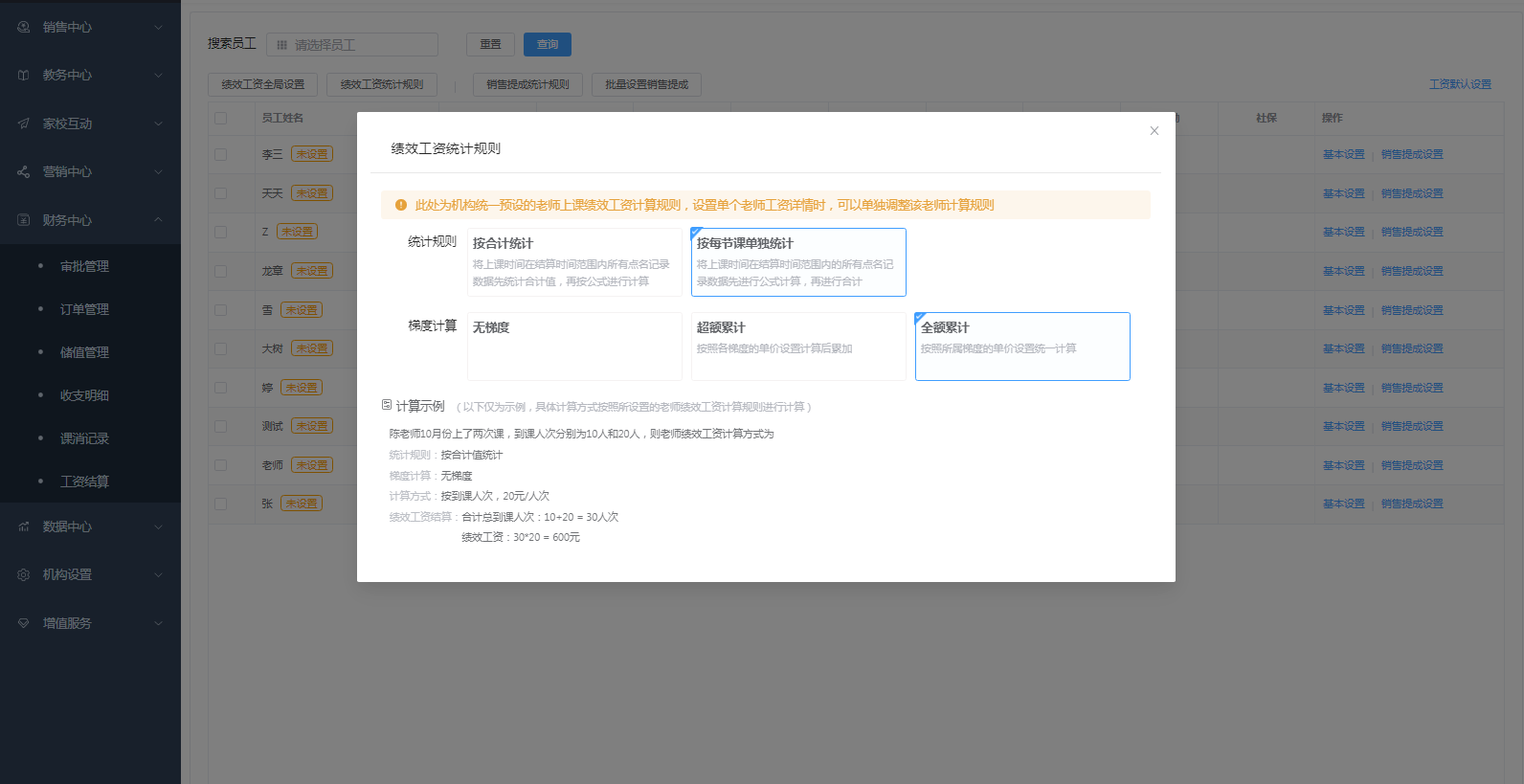Image resolution: width=1524 pixels, height=784 pixels.
Task: Click the 未设置 tag beside 大树
Action: (312, 348)
